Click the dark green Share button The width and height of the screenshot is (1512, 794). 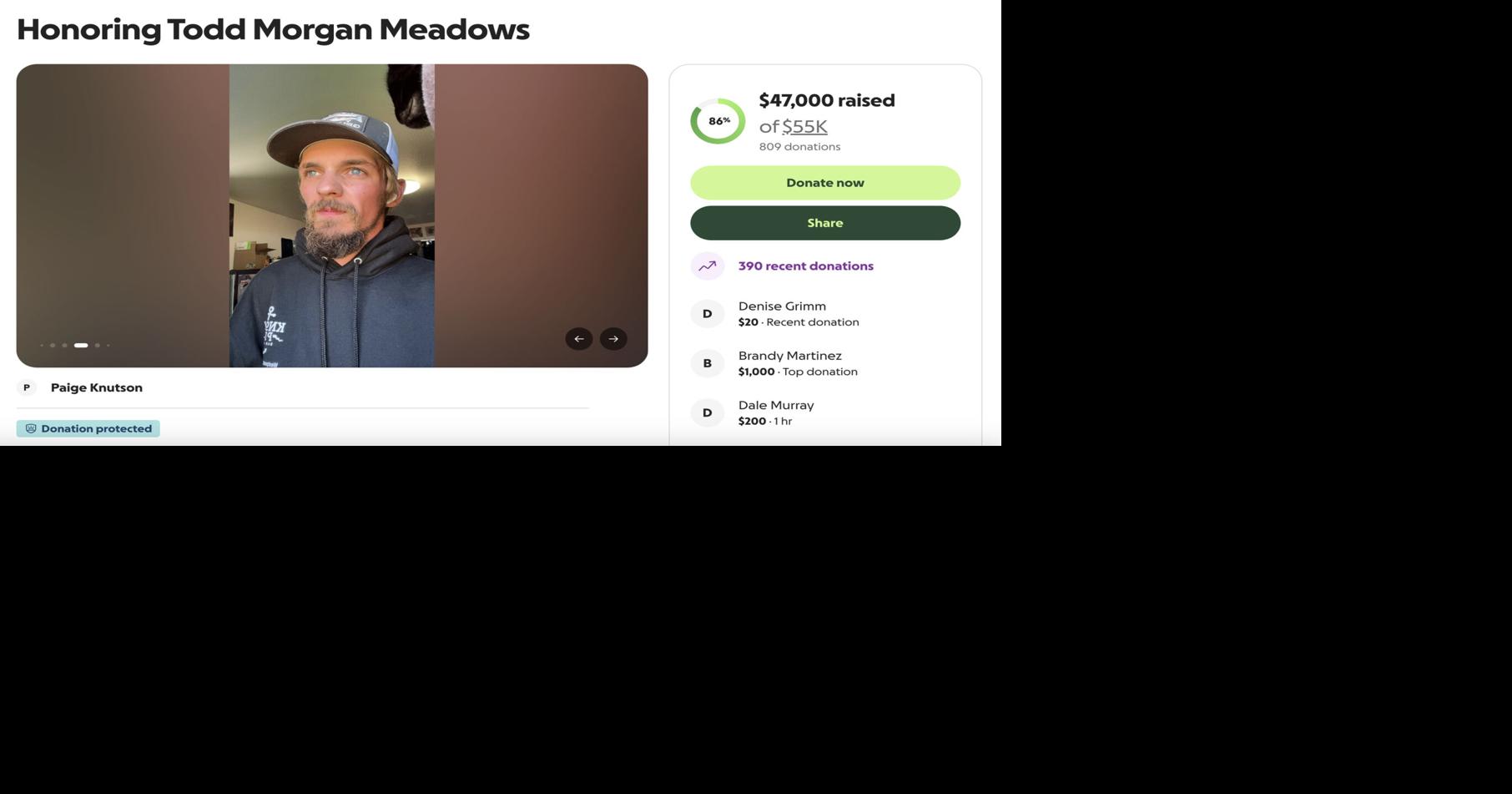point(825,223)
